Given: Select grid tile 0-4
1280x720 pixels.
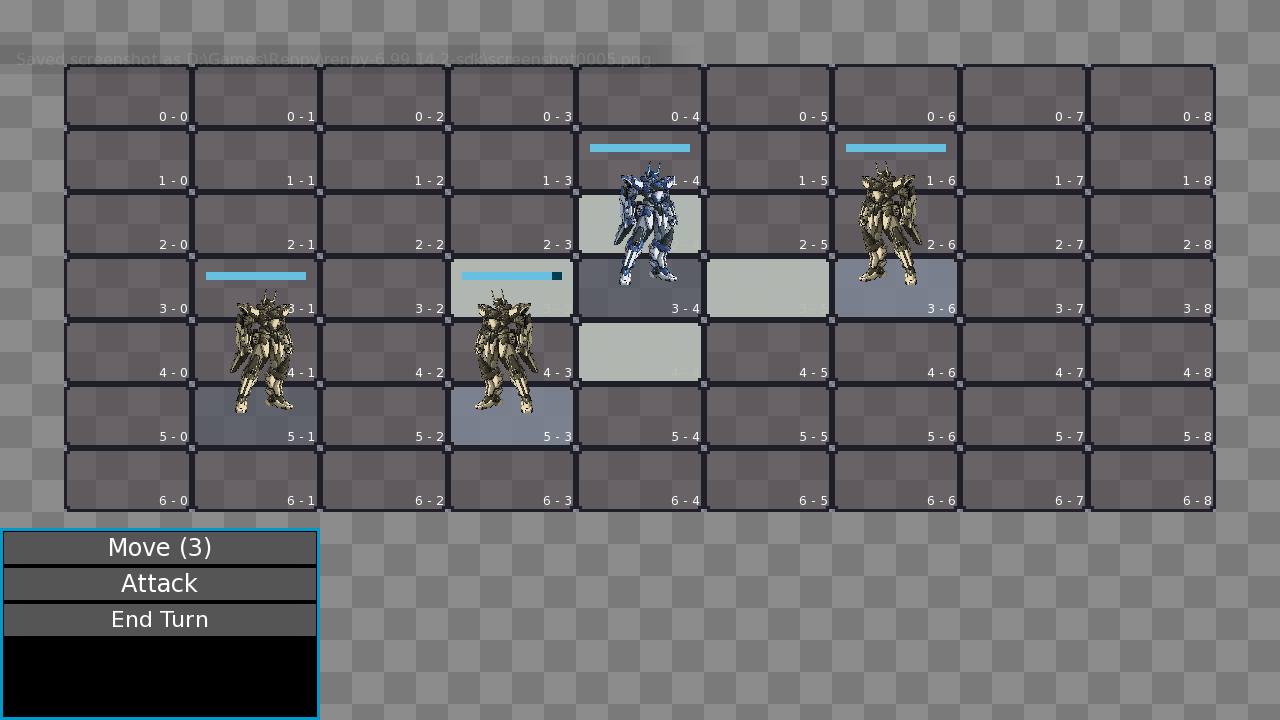Looking at the screenshot, I should (640, 96).
